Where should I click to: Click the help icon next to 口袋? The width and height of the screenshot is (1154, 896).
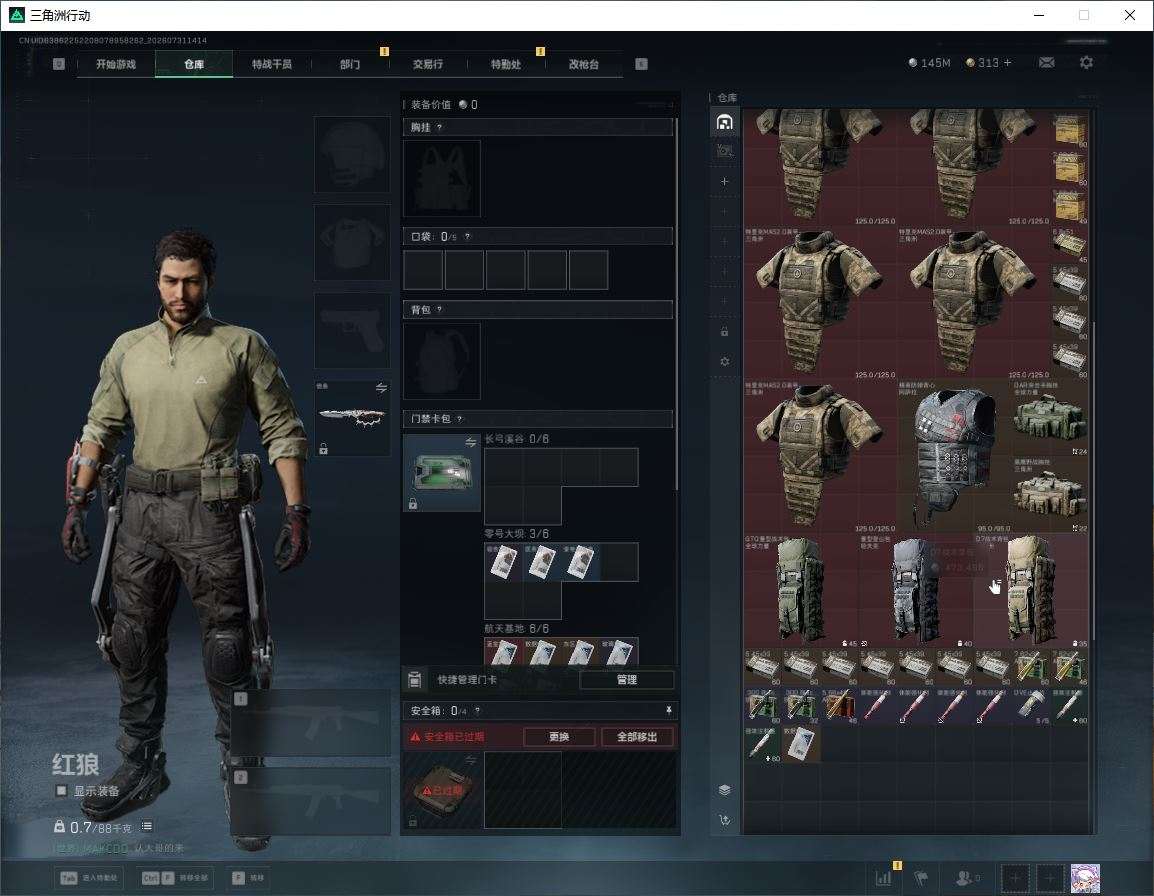click(x=467, y=236)
